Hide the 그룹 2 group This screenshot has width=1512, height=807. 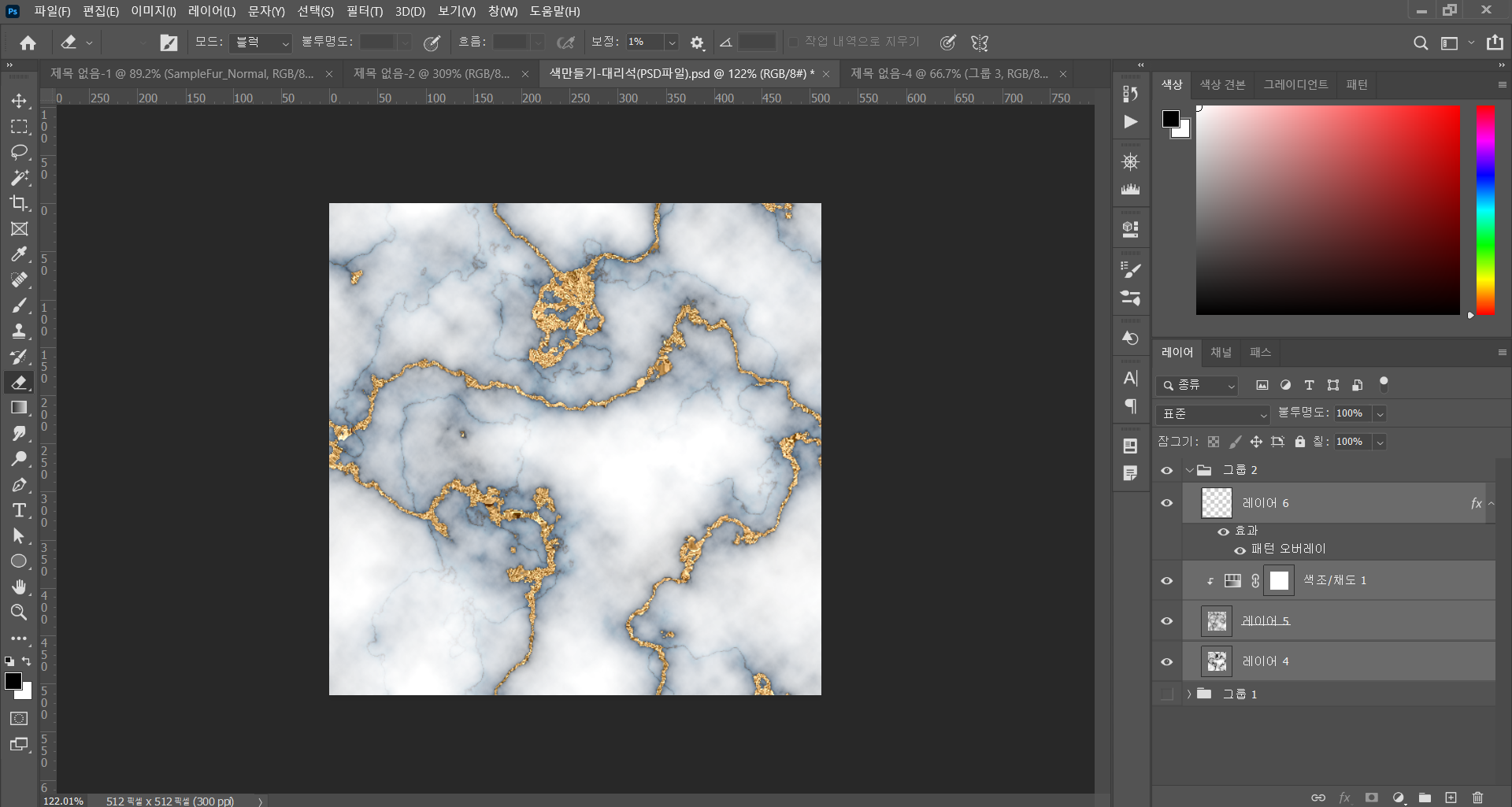1167,471
